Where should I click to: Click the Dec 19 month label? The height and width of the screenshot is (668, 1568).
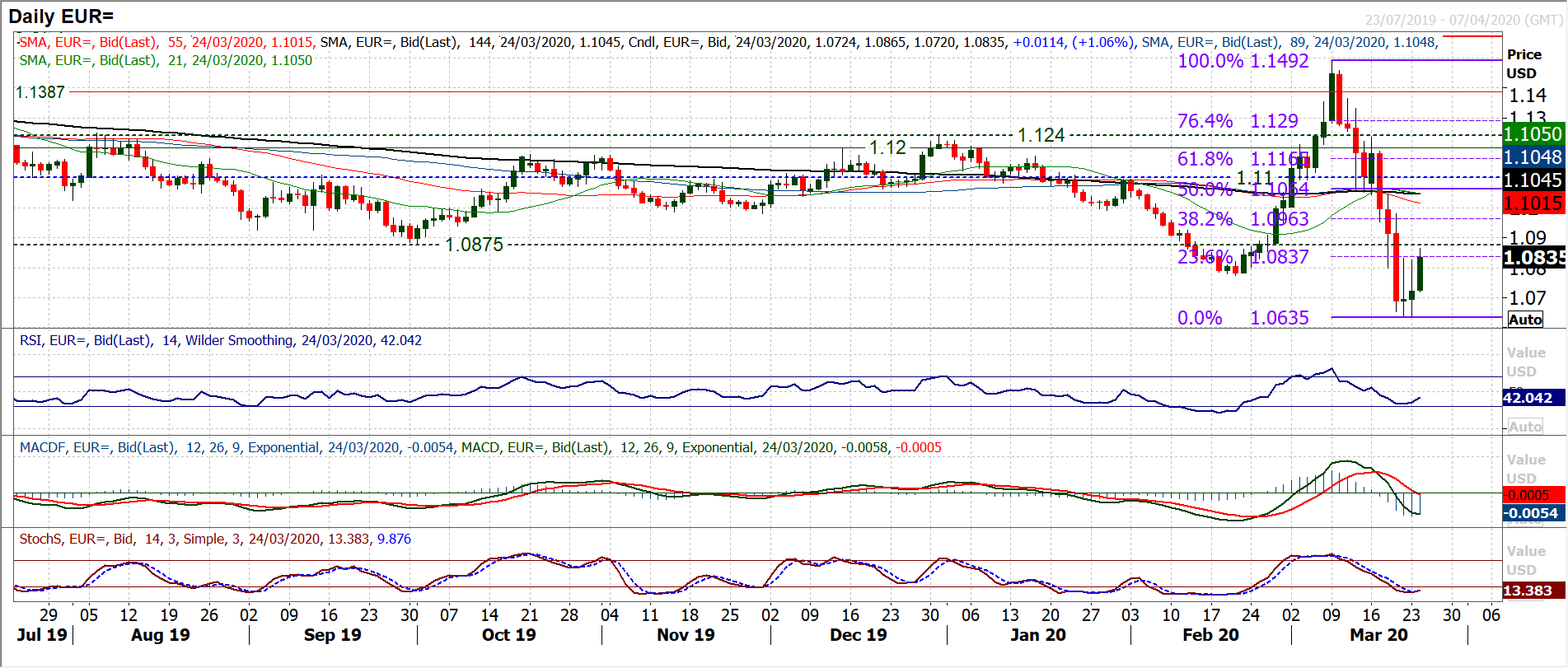(858, 635)
